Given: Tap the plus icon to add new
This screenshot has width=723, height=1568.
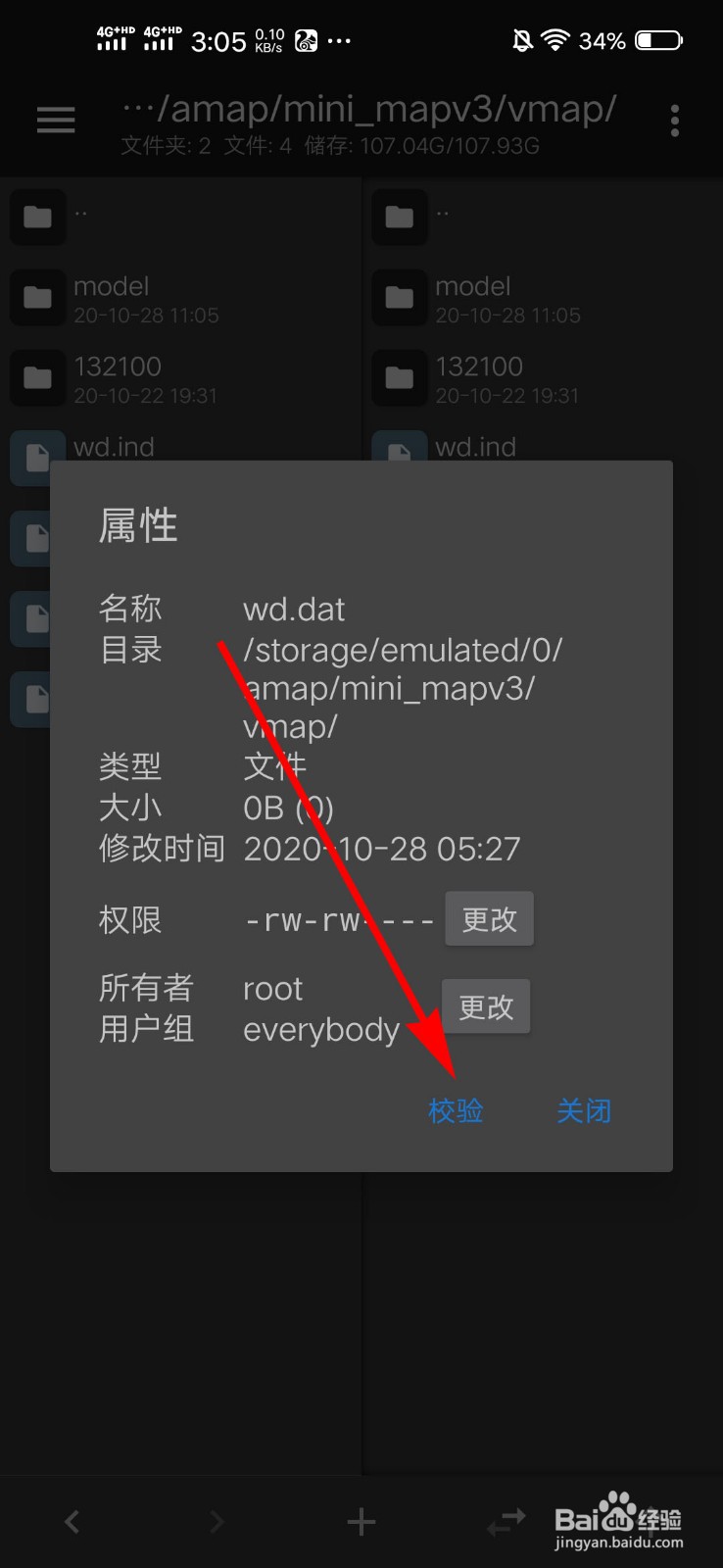Looking at the screenshot, I should point(361,1521).
